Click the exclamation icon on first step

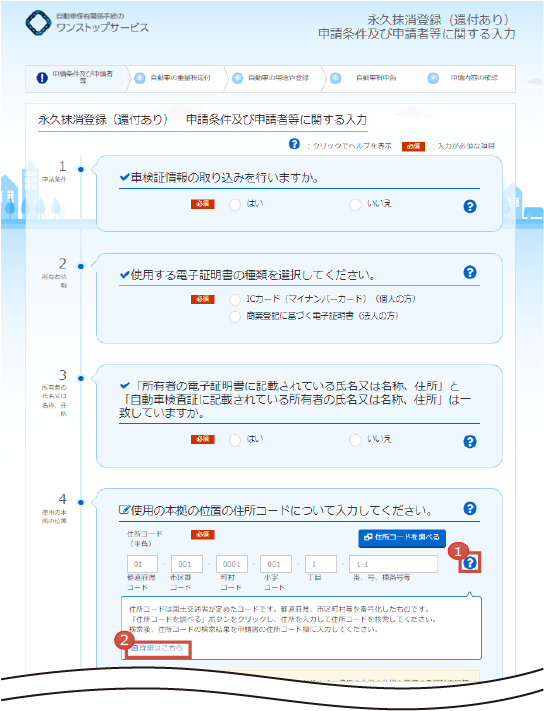point(42,78)
